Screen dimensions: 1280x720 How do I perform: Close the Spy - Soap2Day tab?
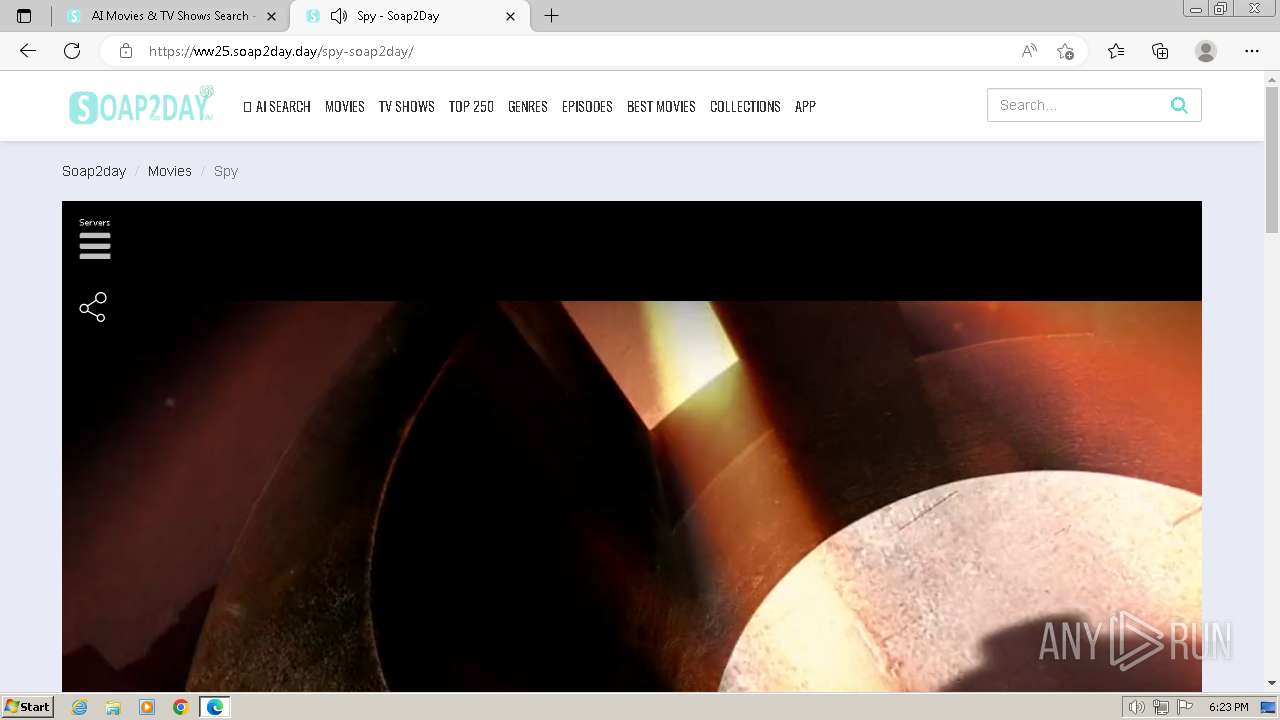[x=511, y=16]
